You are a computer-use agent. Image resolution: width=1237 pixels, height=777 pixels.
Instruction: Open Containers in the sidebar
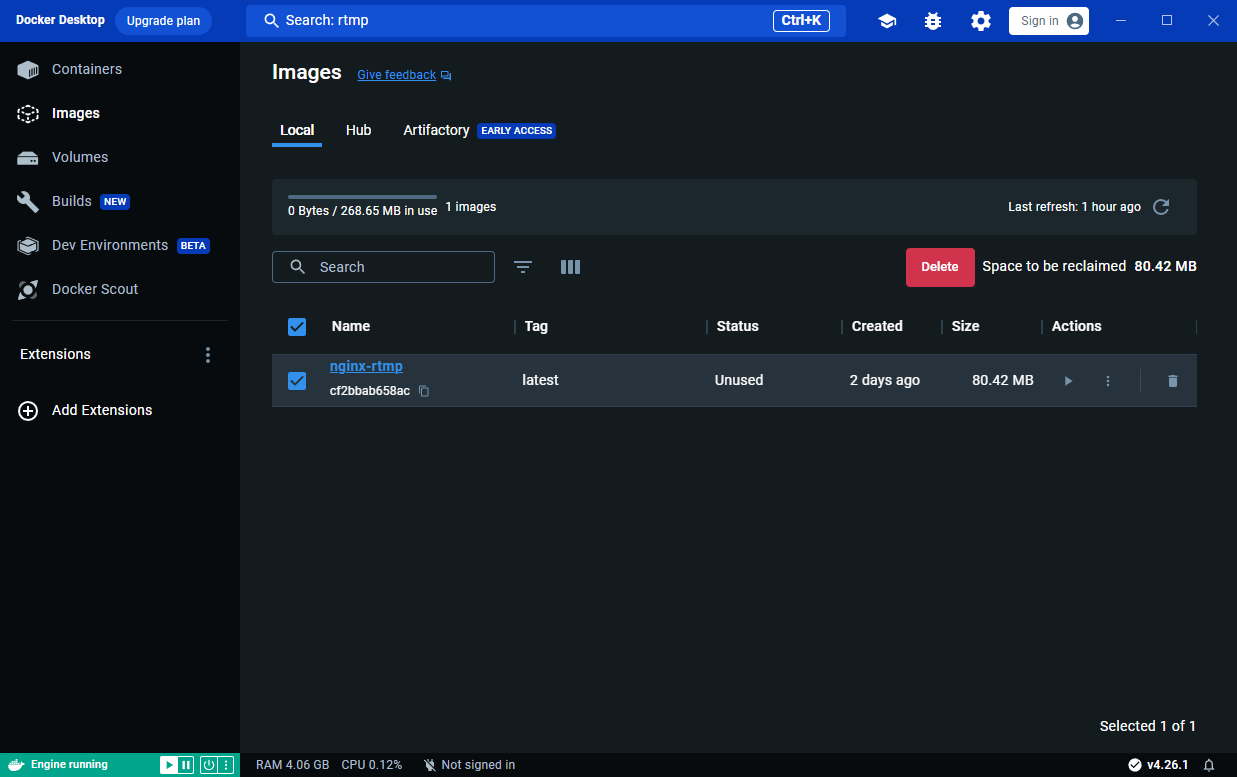[x=87, y=69]
